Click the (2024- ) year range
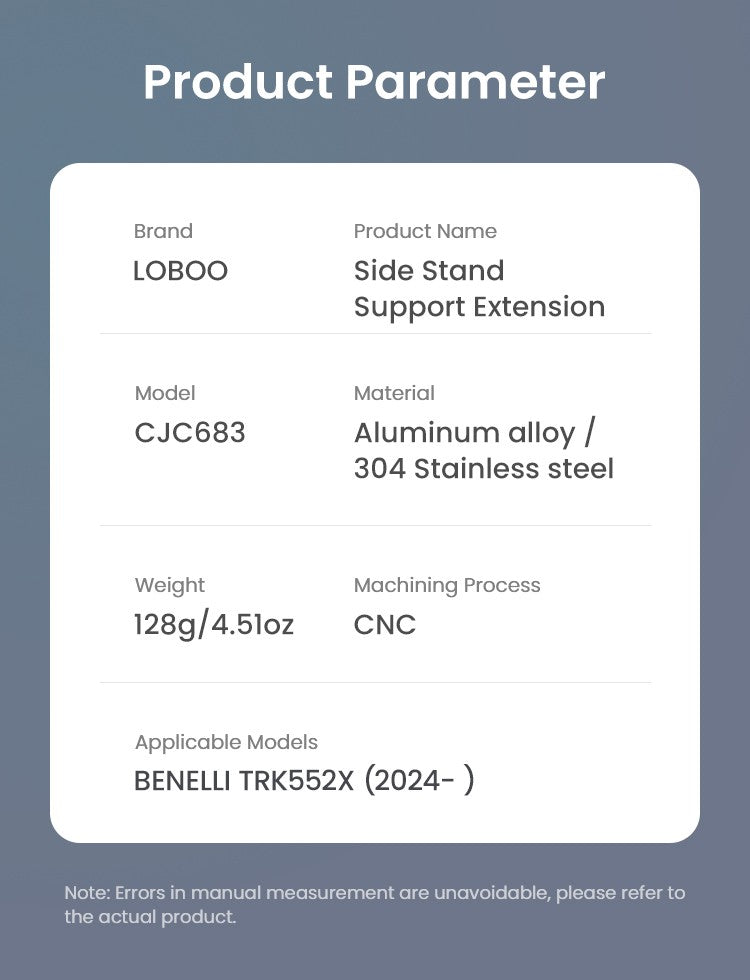This screenshot has width=750, height=980. pyautogui.click(x=419, y=781)
